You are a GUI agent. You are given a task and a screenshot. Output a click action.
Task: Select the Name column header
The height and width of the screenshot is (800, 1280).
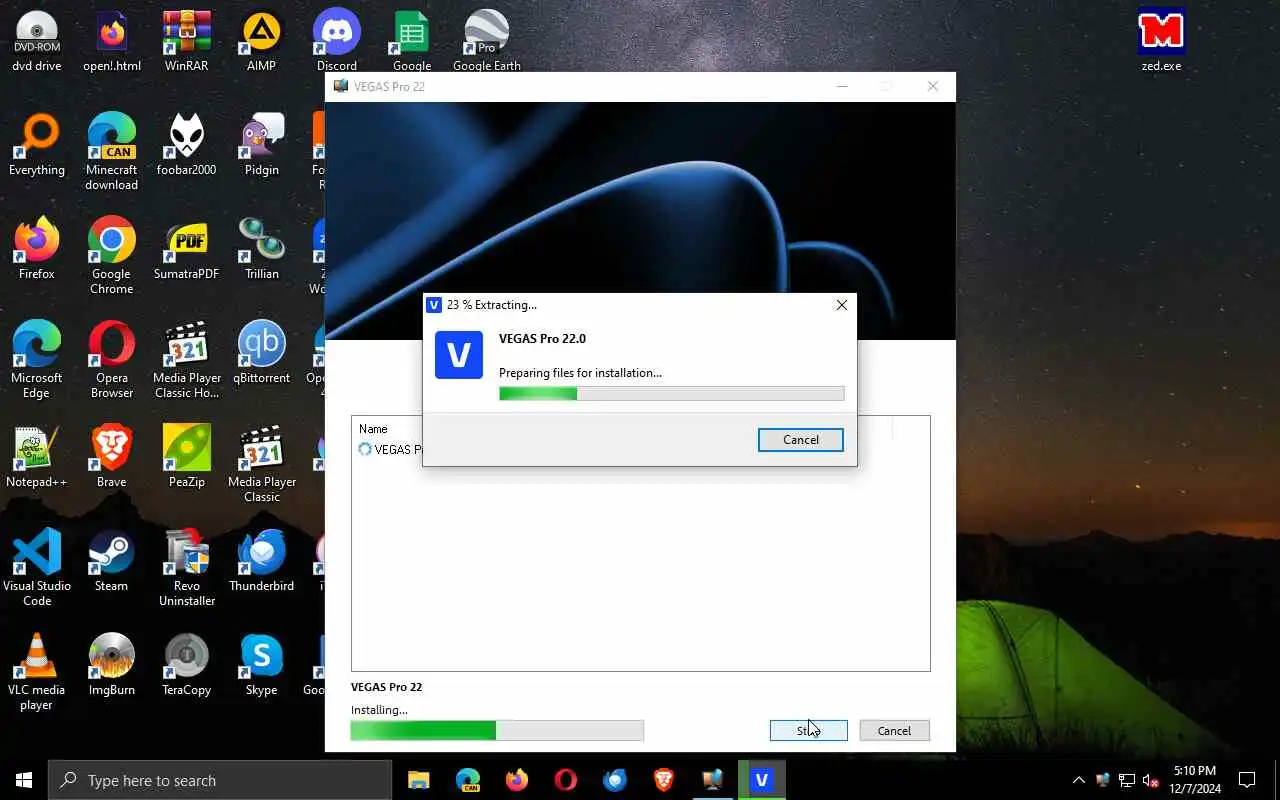coord(373,429)
